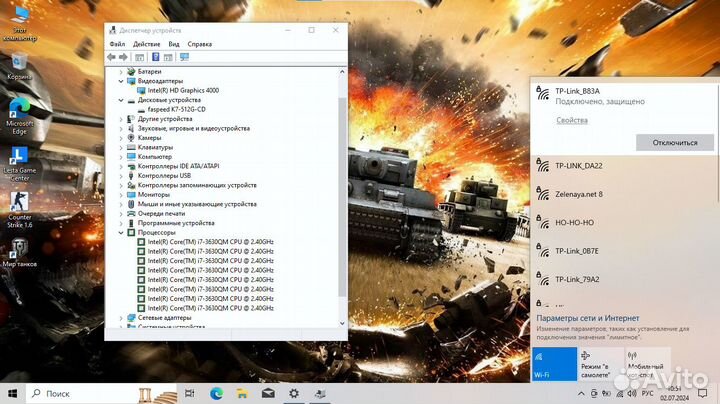Viewport: 720px width, 404px height.
Task: Select the TP-LINK_DA22 network
Action: (624, 166)
